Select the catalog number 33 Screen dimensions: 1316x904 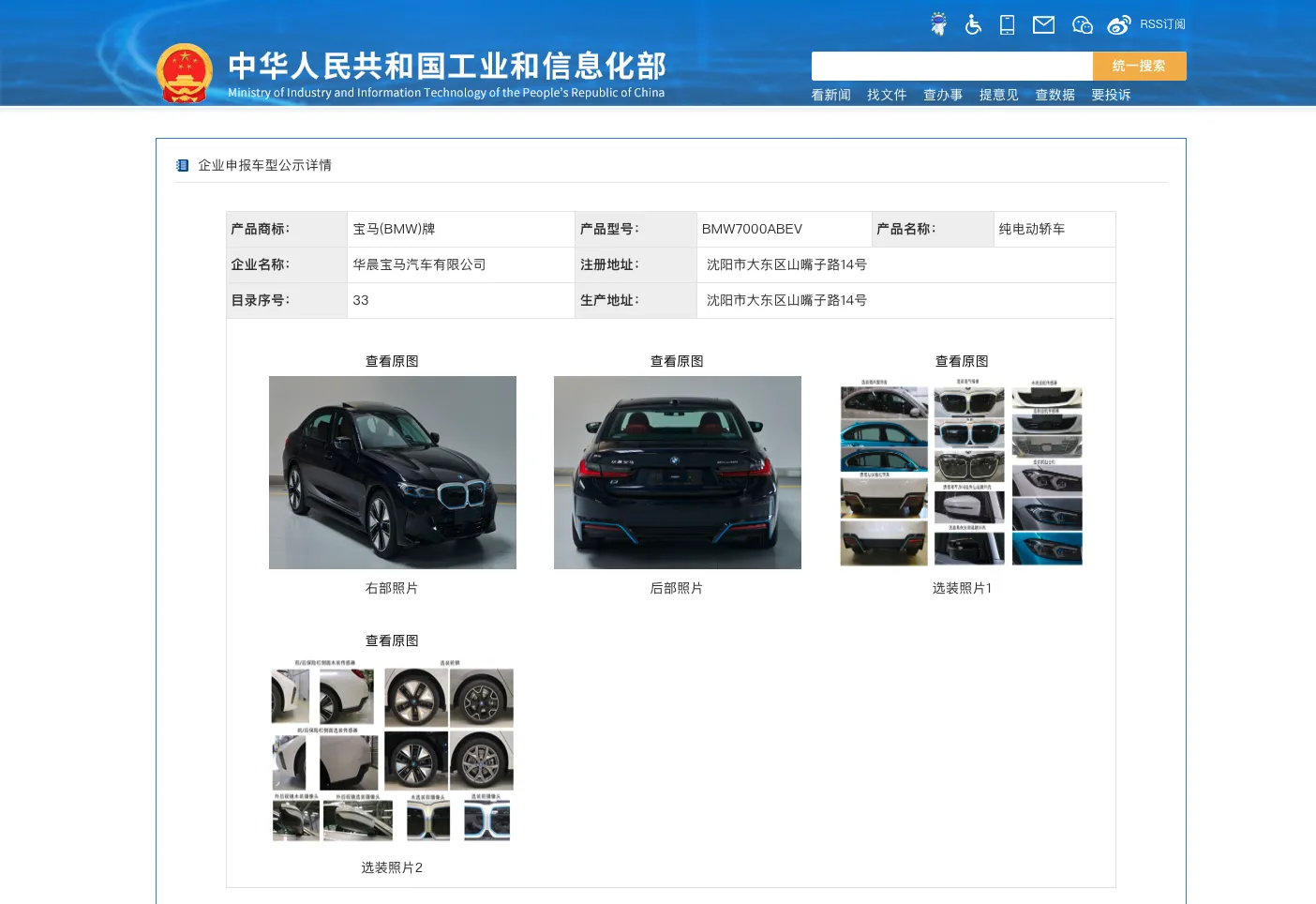tap(361, 300)
